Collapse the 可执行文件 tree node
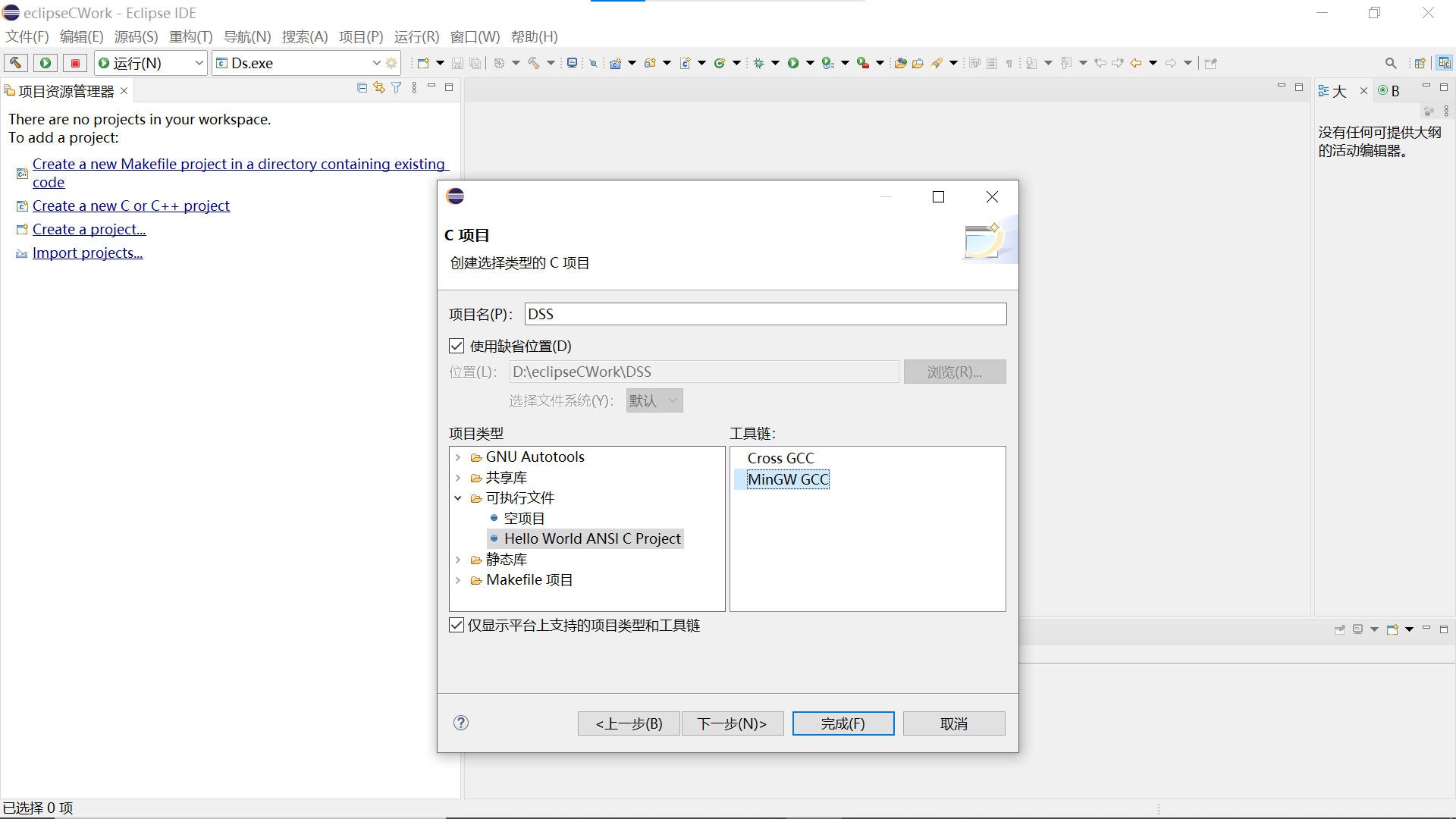Viewport: 1456px width, 819px height. [x=459, y=497]
